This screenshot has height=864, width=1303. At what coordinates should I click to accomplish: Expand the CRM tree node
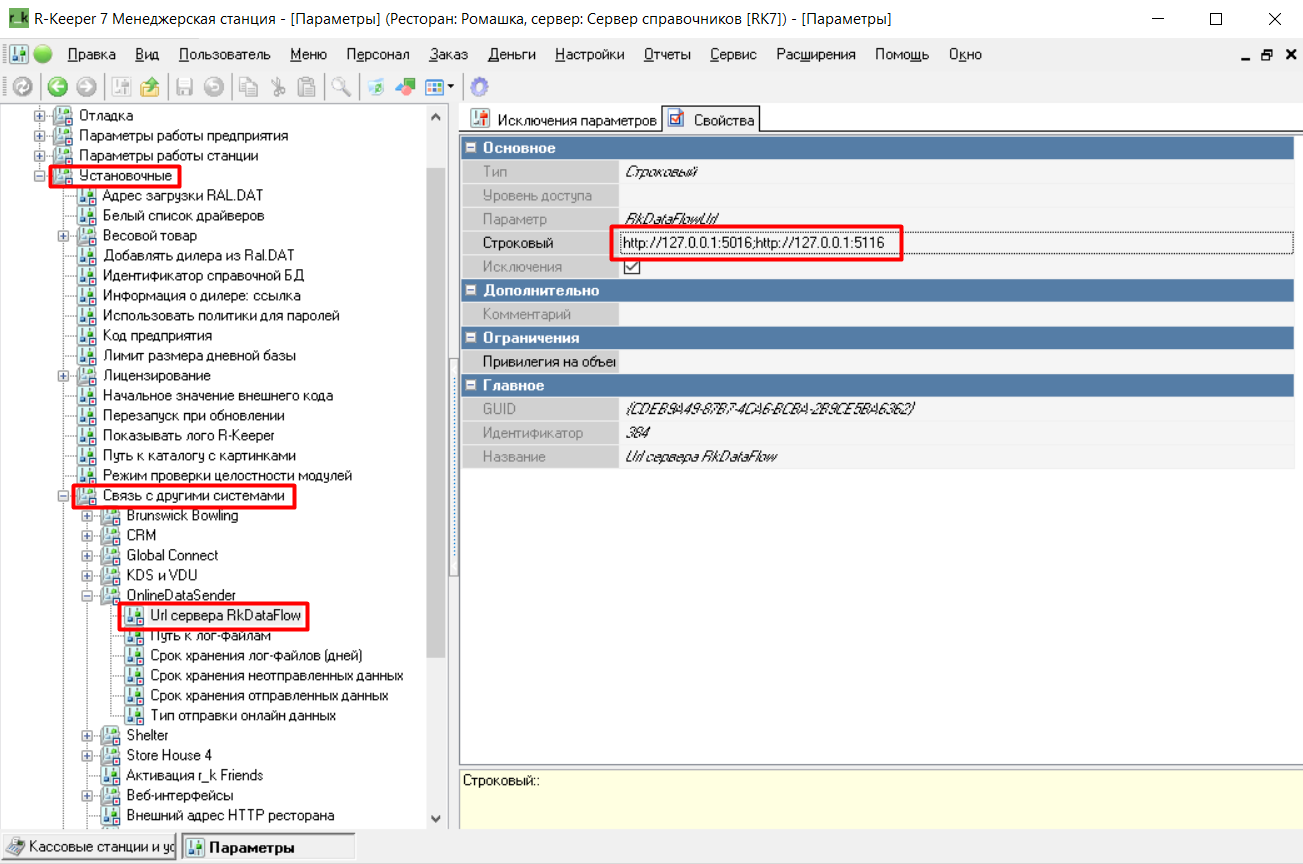(x=87, y=536)
